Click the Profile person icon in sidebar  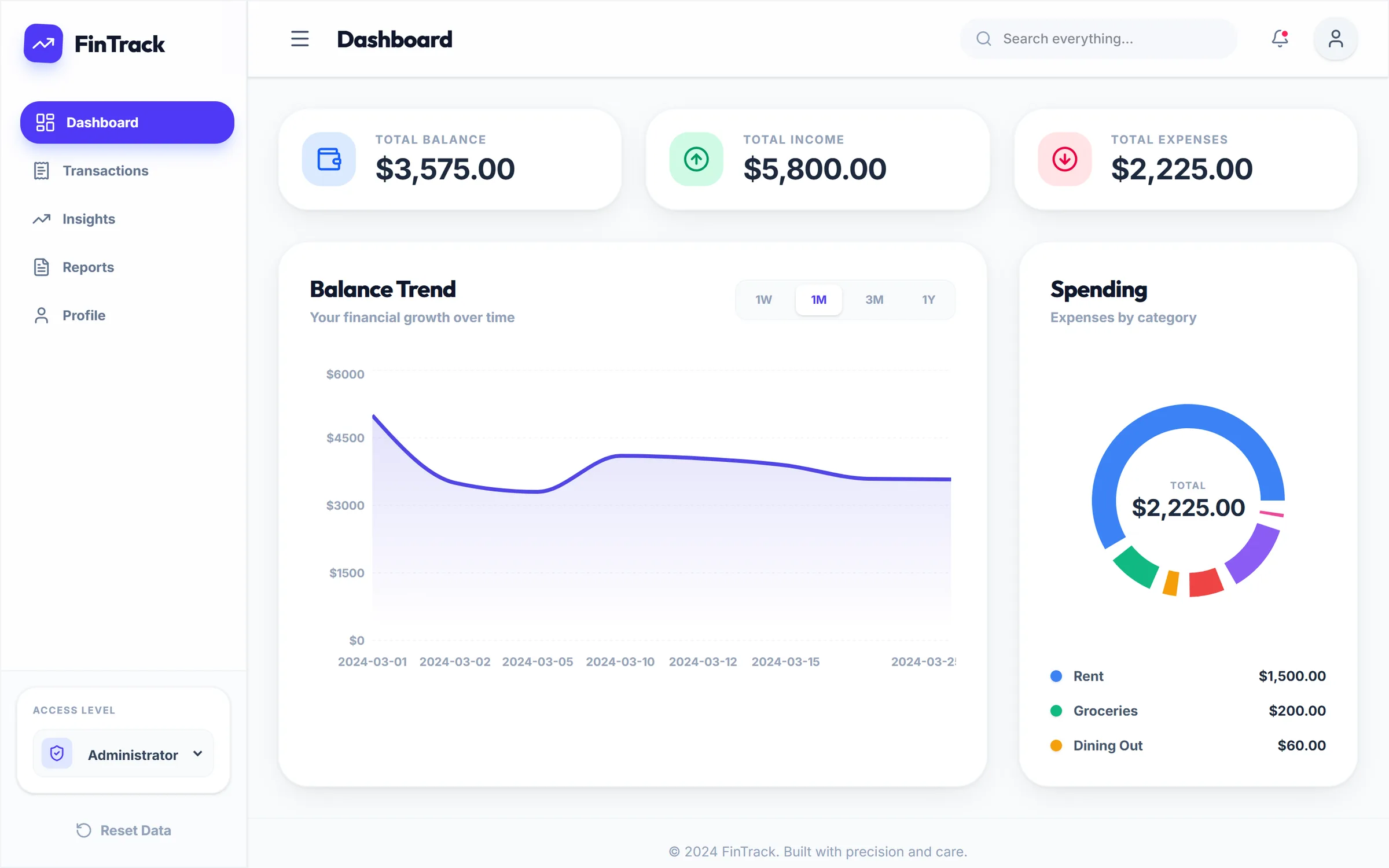(41, 315)
